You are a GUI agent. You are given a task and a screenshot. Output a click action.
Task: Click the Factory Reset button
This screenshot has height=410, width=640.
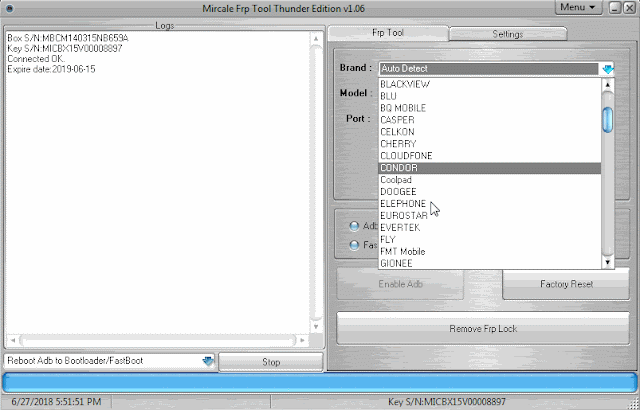tap(566, 284)
